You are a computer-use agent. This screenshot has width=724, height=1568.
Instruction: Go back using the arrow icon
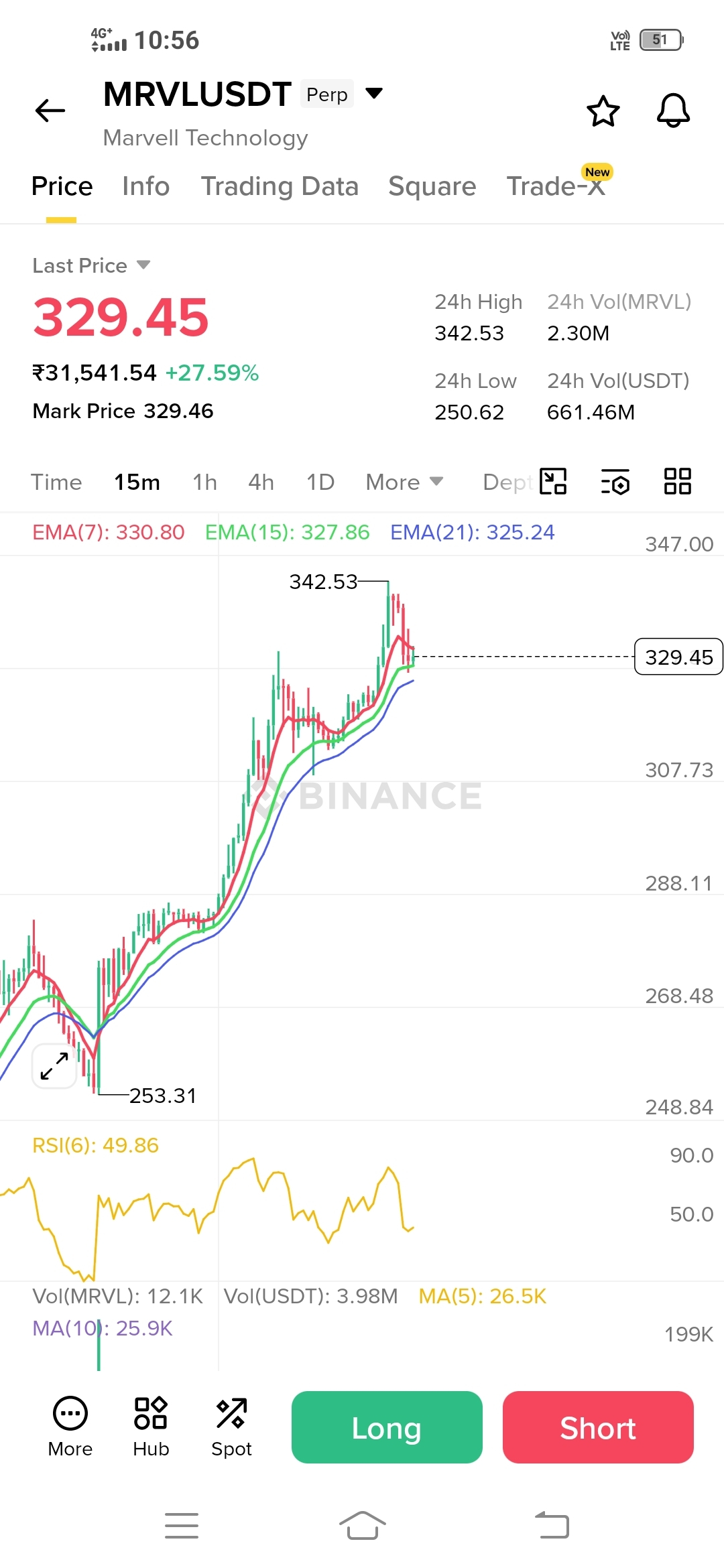coord(50,111)
